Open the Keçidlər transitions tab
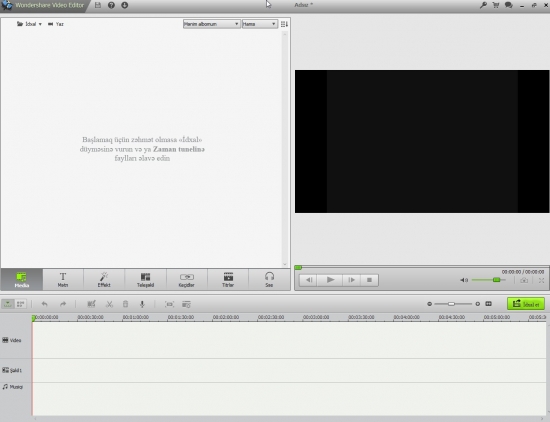Screen dimensions: 550x422 pyautogui.click(x=187, y=280)
